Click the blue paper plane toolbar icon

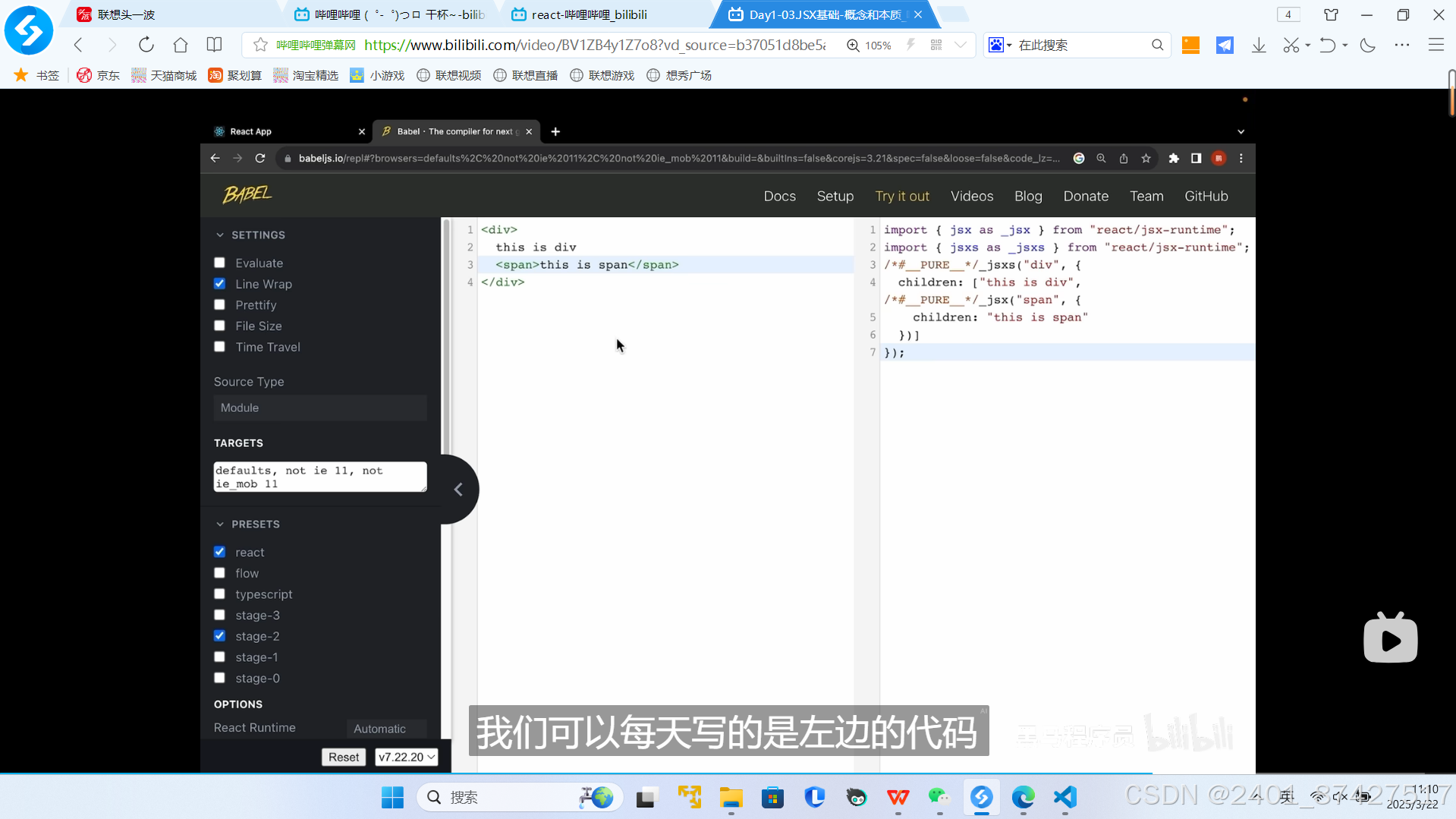(x=1225, y=45)
